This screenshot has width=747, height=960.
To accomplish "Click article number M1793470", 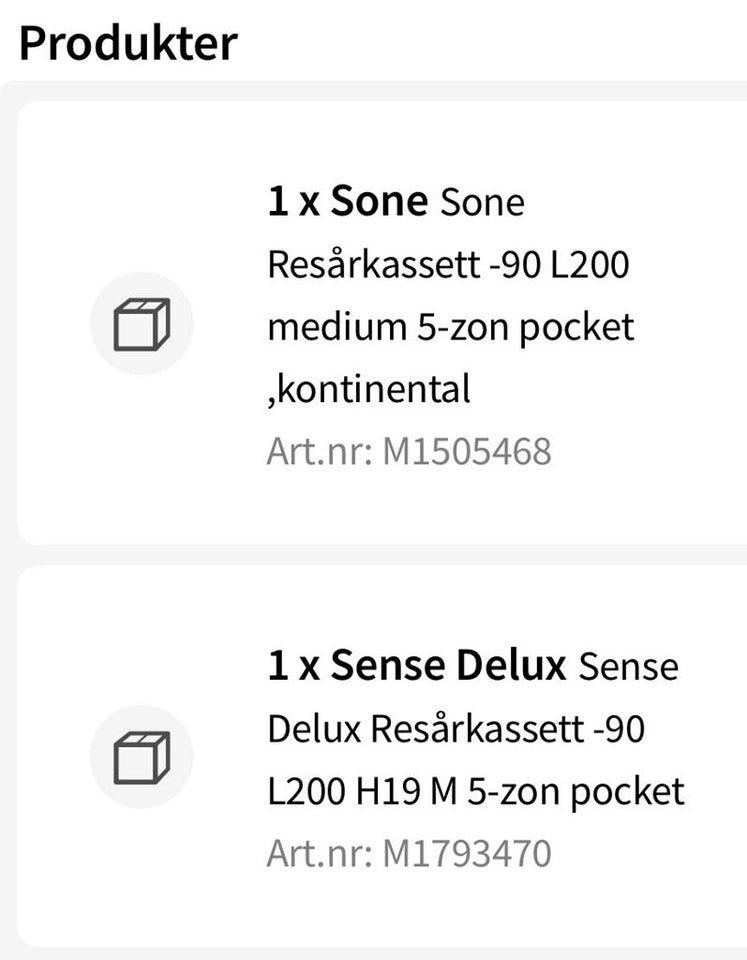I will click(x=466, y=853).
